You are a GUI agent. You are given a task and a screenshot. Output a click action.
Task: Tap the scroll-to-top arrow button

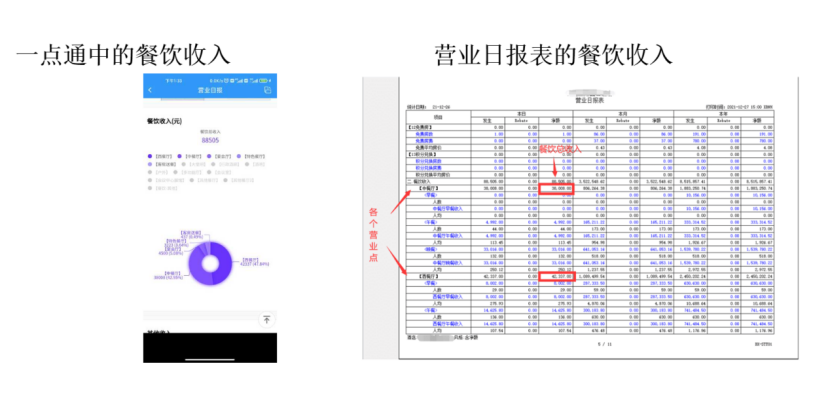(267, 320)
